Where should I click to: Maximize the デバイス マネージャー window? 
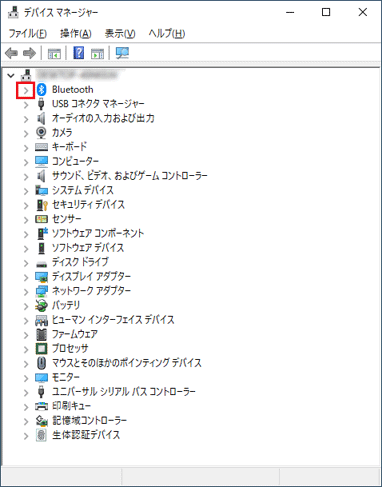(326, 12)
